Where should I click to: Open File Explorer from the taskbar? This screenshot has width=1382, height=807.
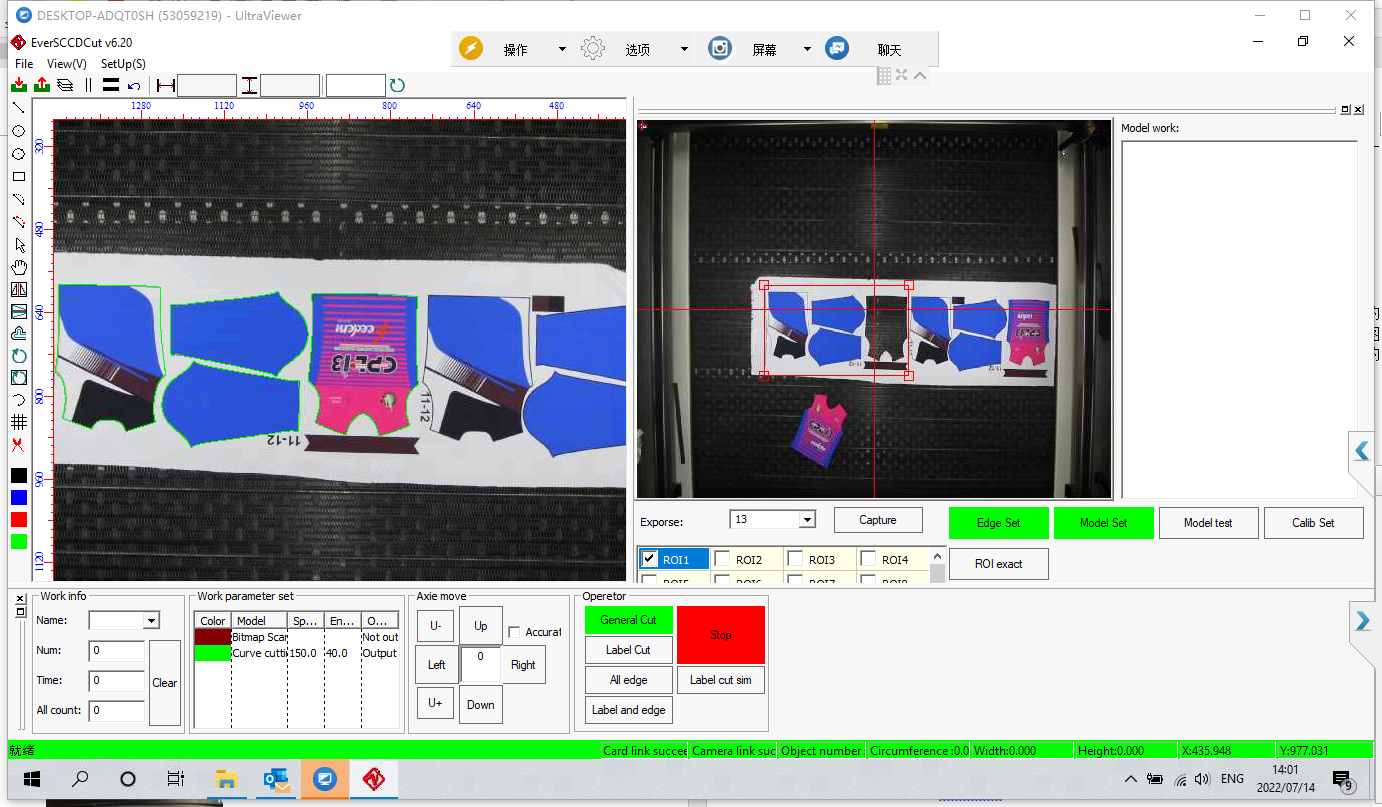[x=227, y=779]
